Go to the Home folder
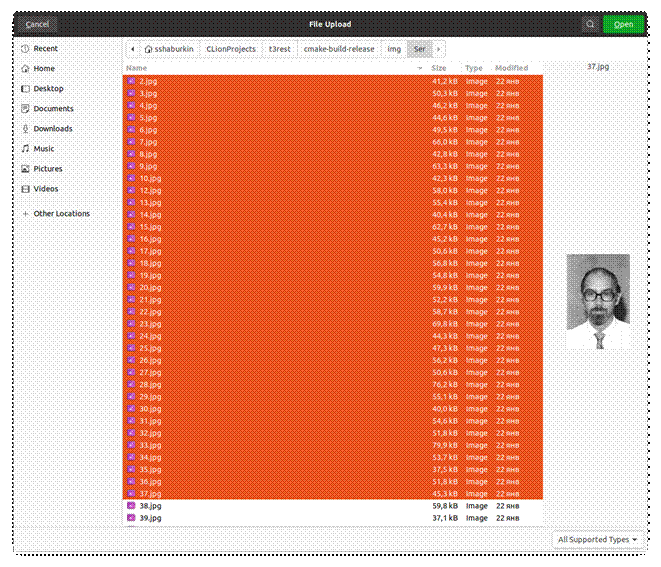 pos(44,68)
